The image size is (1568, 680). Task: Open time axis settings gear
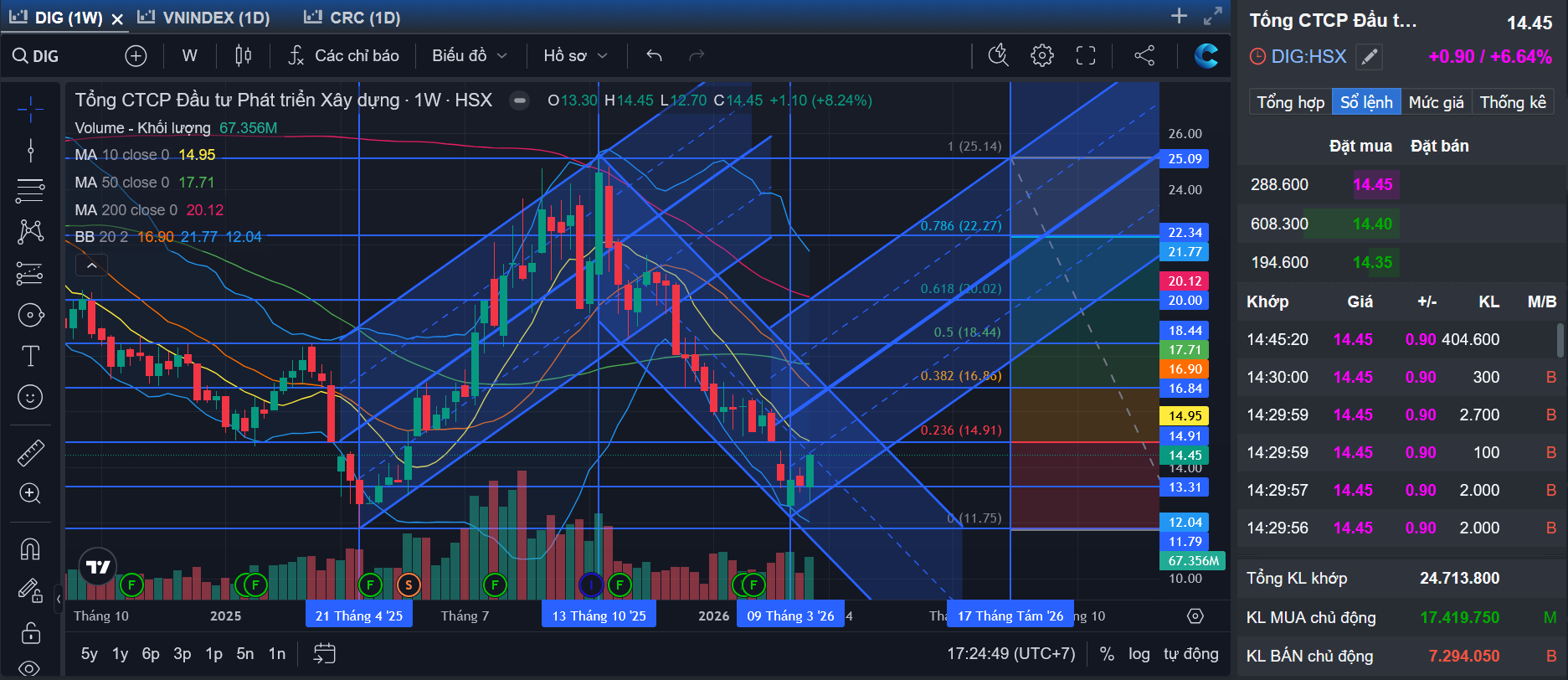coord(1195,616)
